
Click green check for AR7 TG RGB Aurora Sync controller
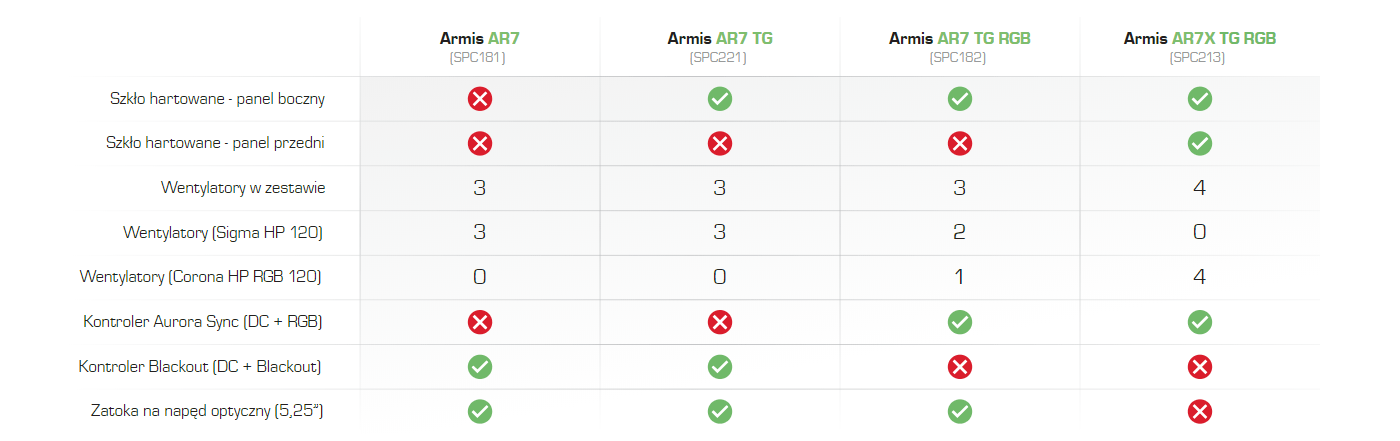tap(960, 322)
